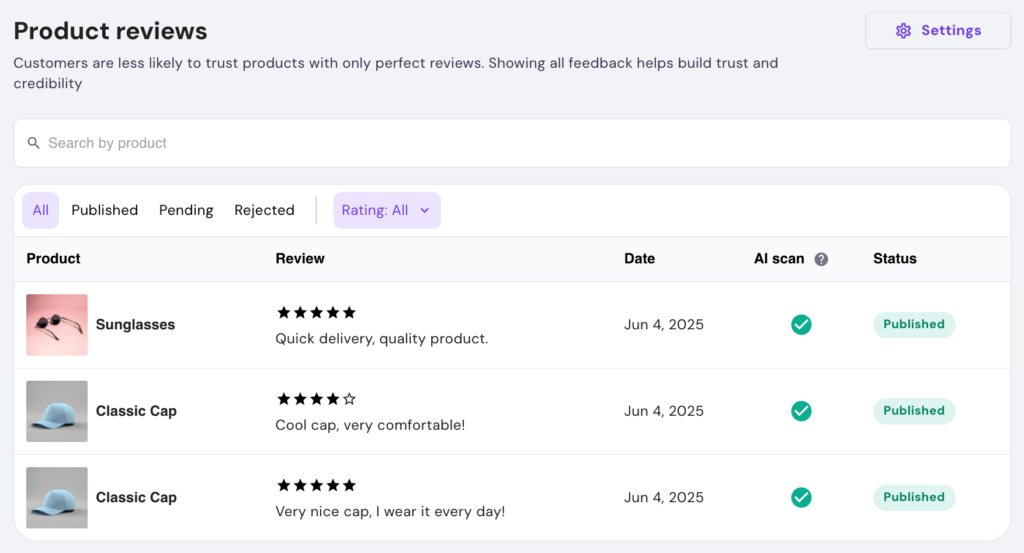Show Pending reviews tab
1024x553 pixels.
pyautogui.click(x=186, y=210)
